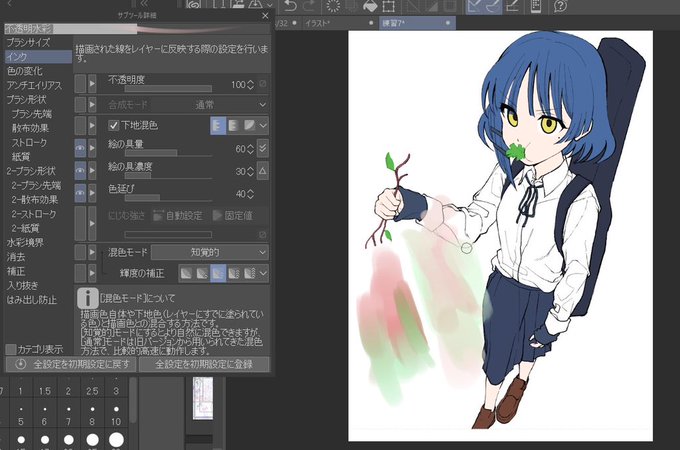Enable the カテゴリ表示 checkbox

[x=11, y=349]
